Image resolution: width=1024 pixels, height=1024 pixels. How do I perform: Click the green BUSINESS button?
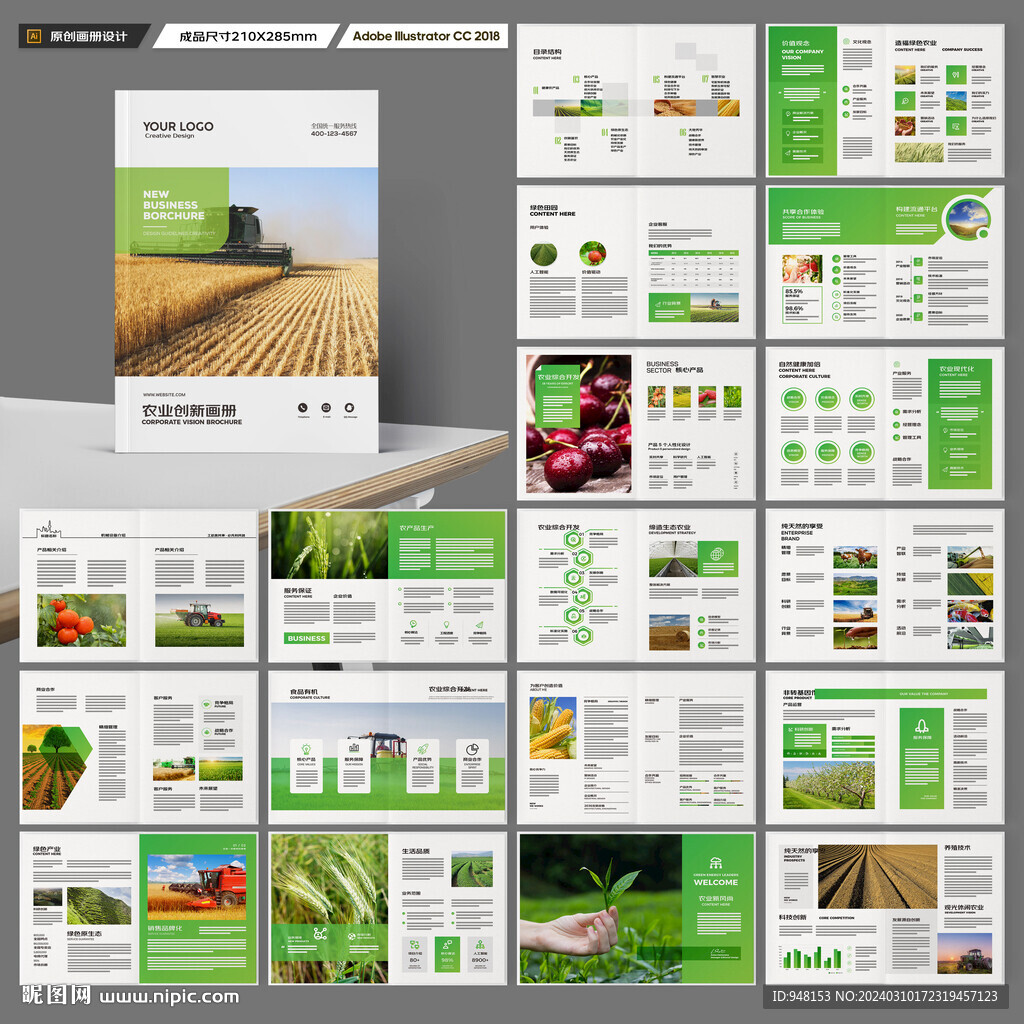tap(306, 638)
